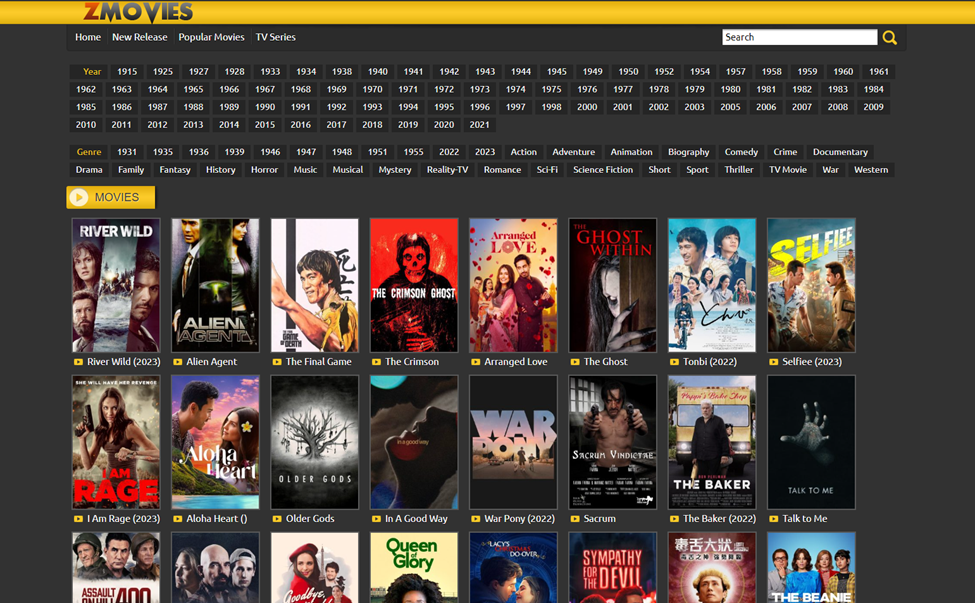Image resolution: width=975 pixels, height=603 pixels.
Task: Click the yellow icon beside Selfiee (2023)
Action: coord(774,362)
